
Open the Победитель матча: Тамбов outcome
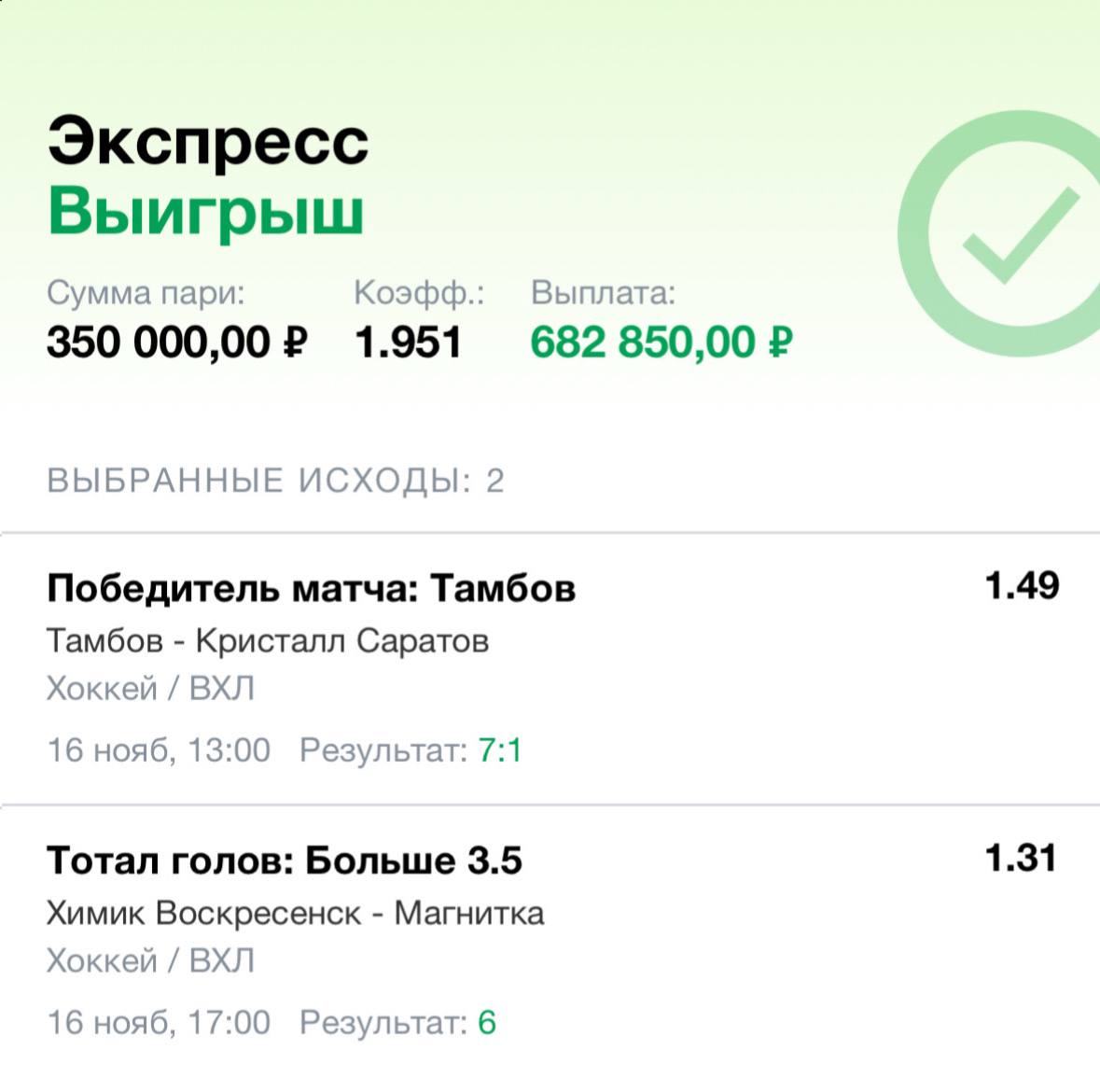[311, 589]
